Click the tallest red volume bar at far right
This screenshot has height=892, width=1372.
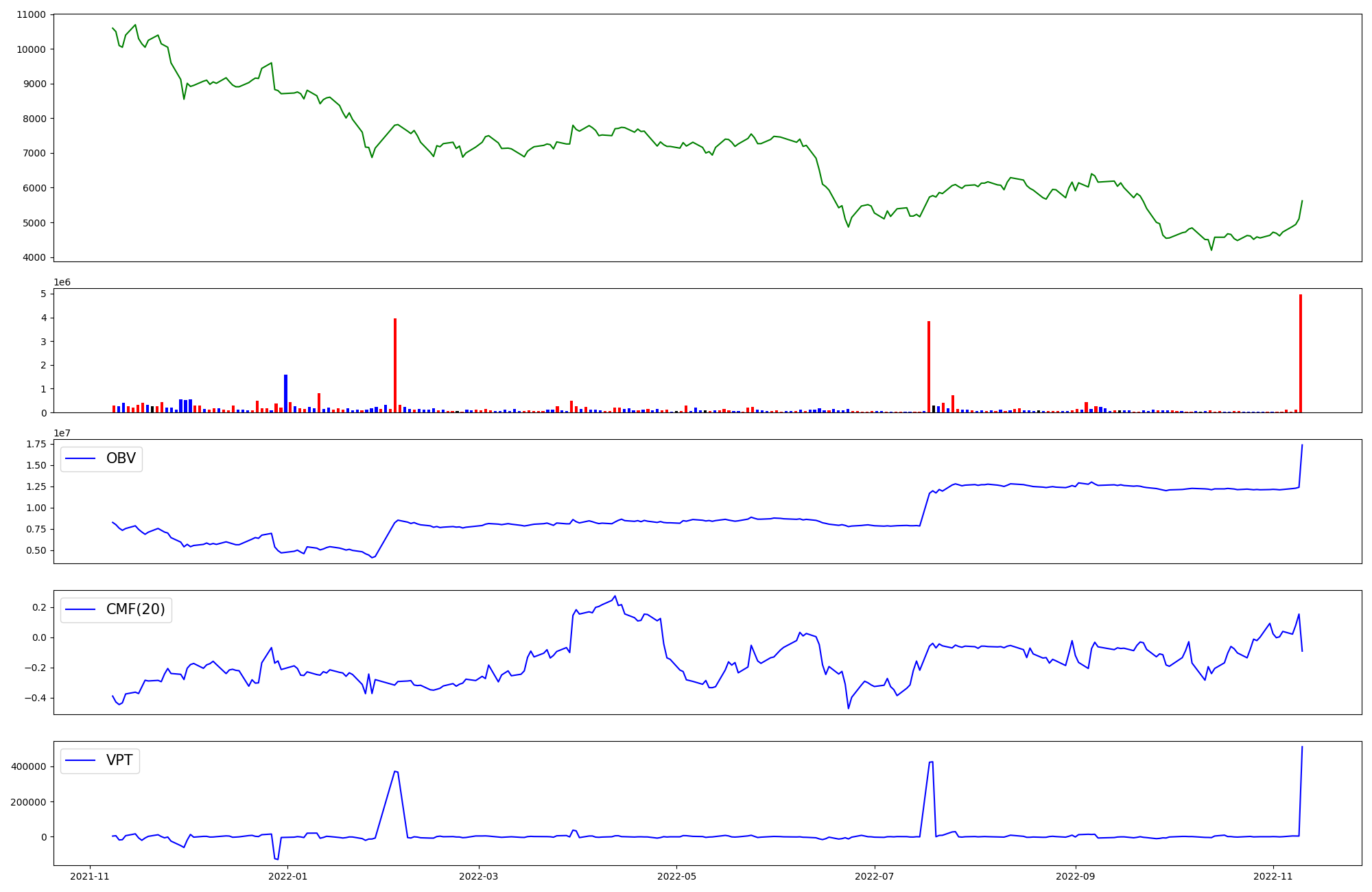[x=1301, y=353]
